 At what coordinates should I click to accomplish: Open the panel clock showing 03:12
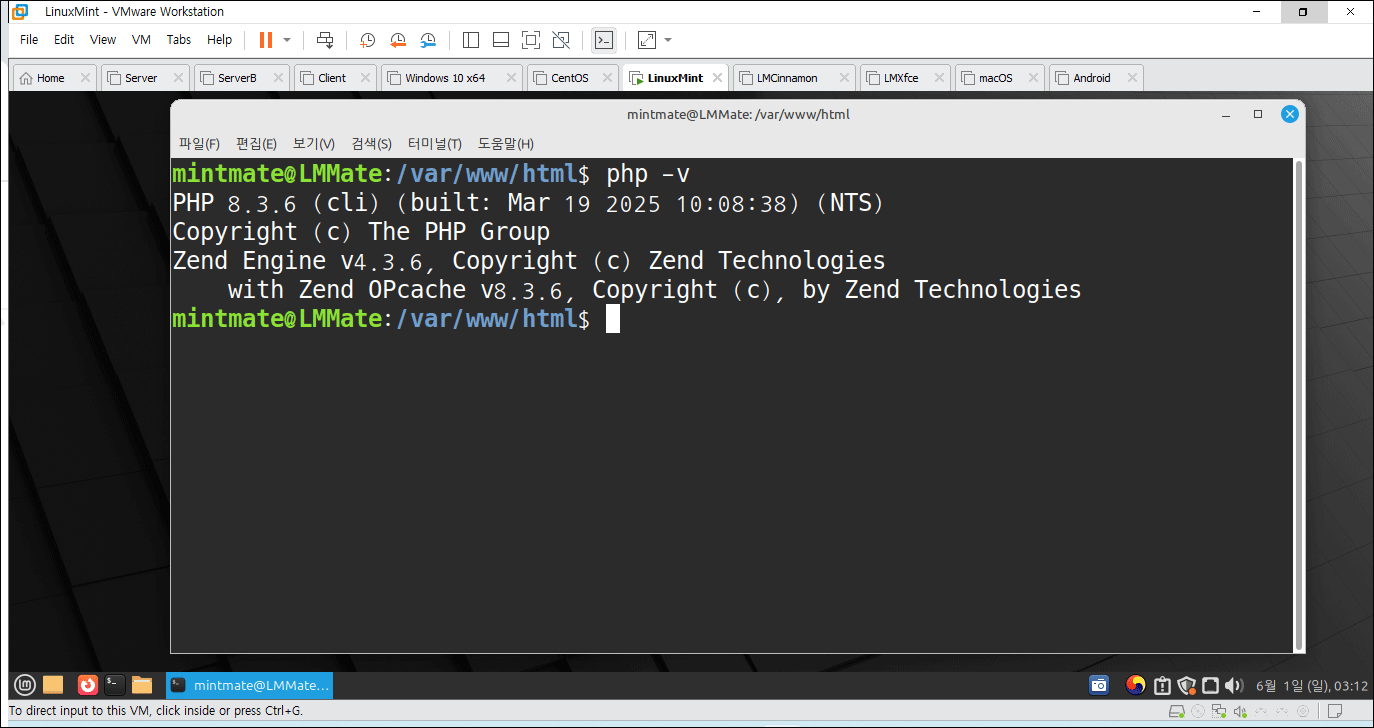click(1311, 685)
